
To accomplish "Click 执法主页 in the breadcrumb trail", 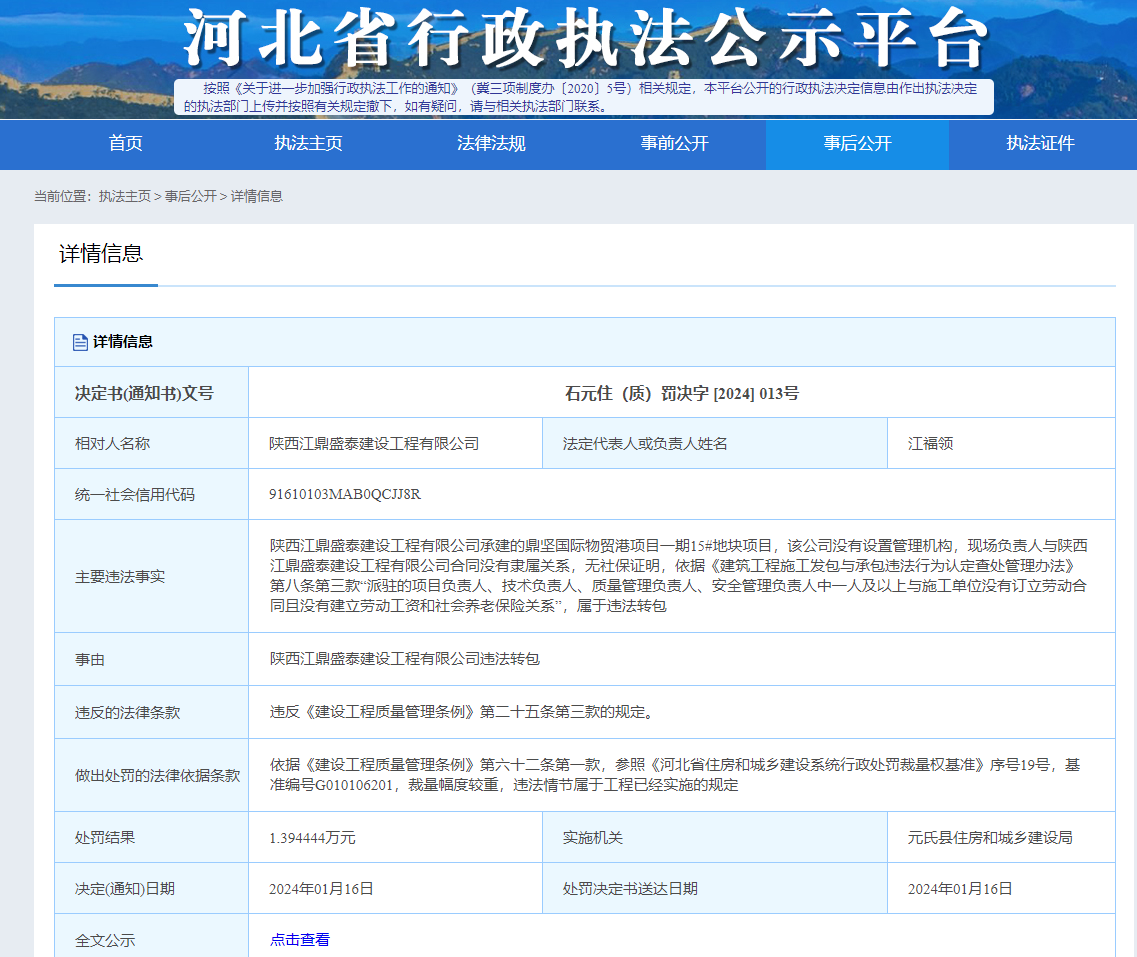I will 124,196.
